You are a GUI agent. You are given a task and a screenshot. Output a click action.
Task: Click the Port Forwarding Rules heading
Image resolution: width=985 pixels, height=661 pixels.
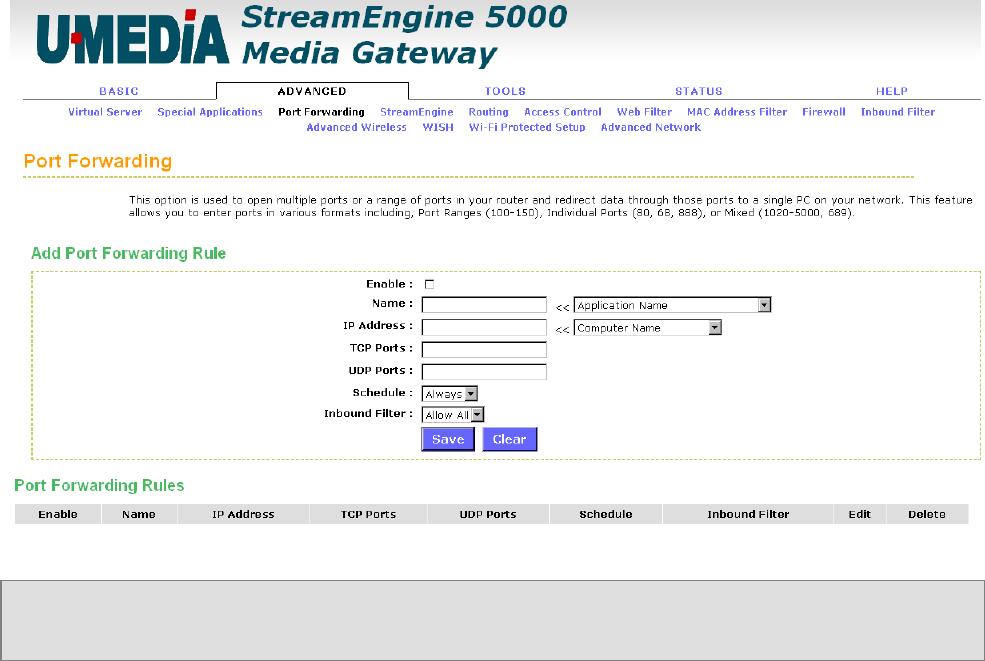[x=99, y=486]
